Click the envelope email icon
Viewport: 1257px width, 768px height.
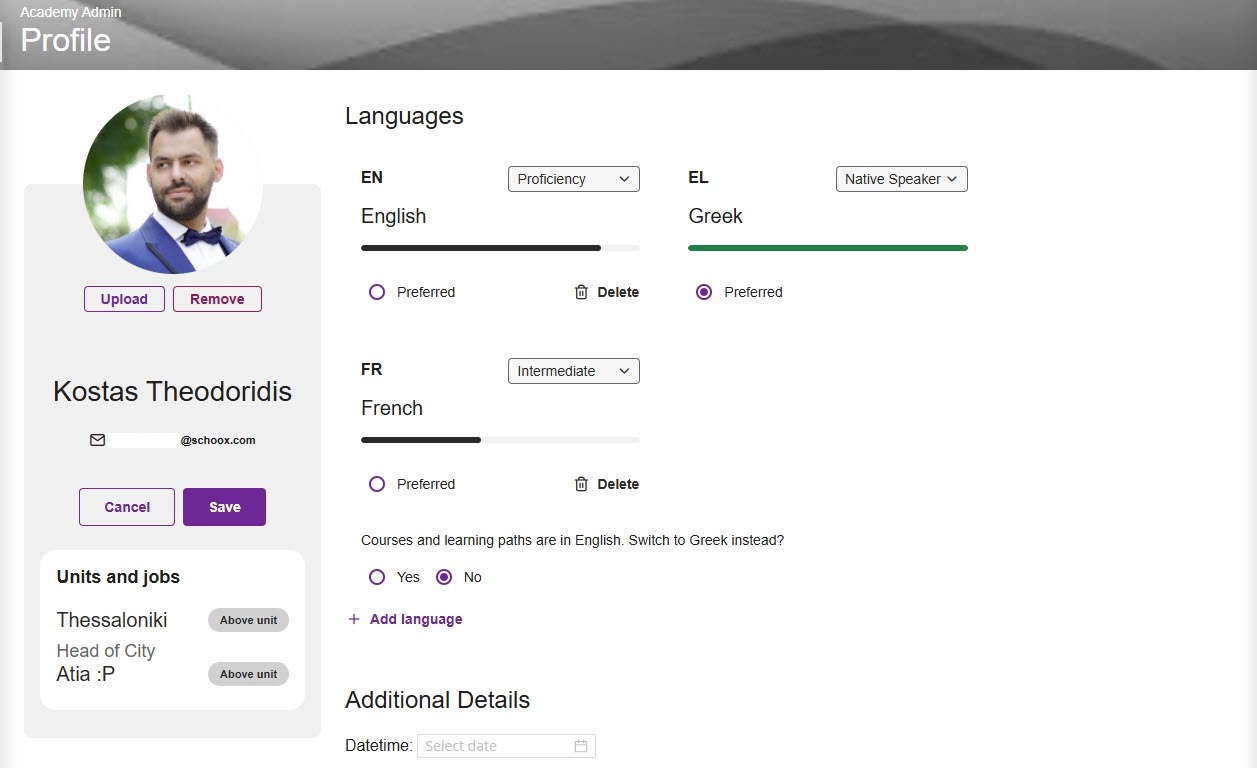pyautogui.click(x=97, y=440)
